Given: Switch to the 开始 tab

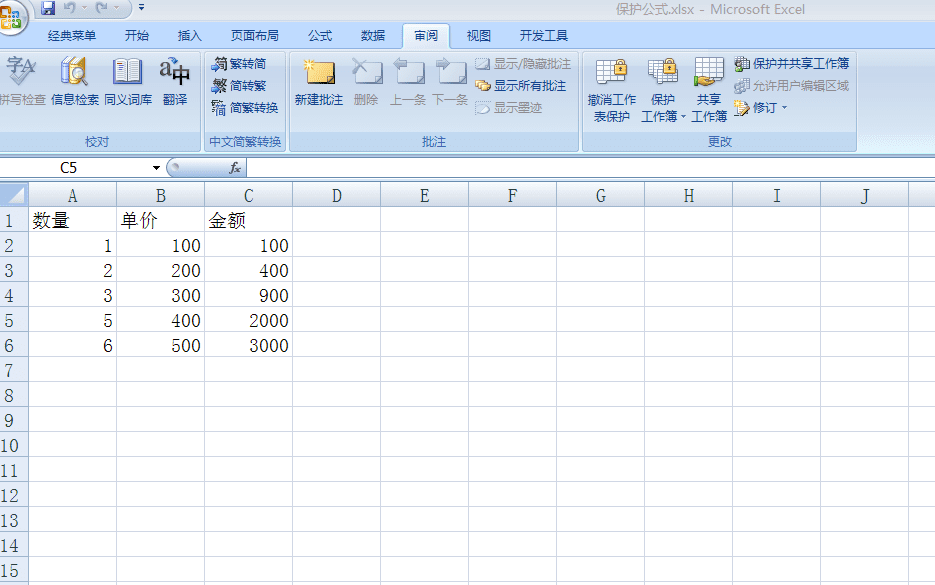Looking at the screenshot, I should pos(137,36).
